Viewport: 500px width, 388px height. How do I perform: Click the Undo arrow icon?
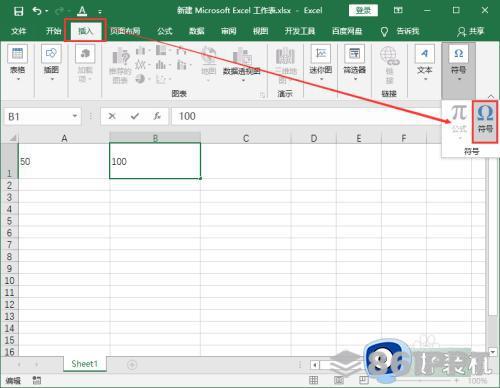[x=37, y=11]
